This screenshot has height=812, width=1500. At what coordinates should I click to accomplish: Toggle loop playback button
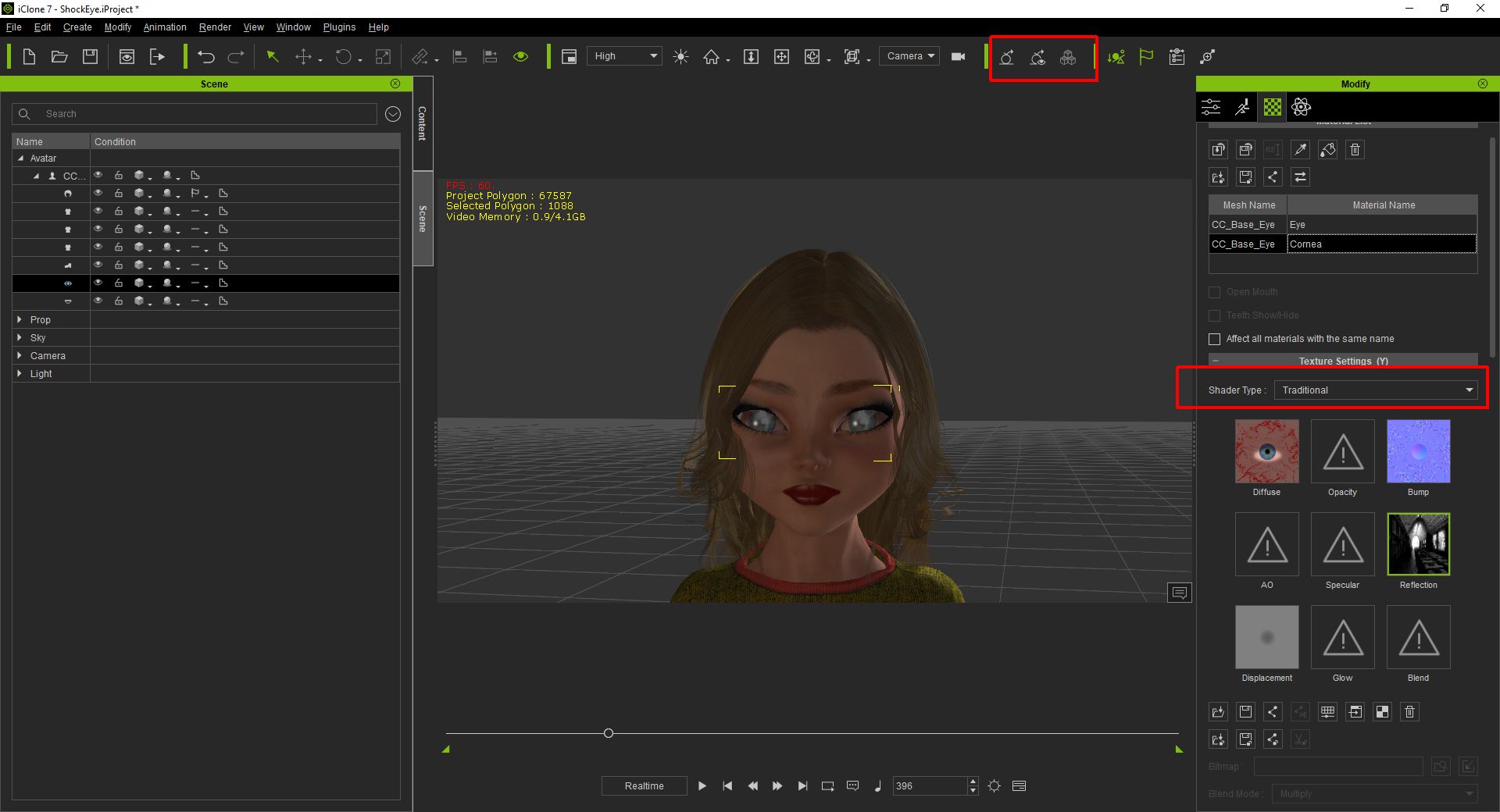point(827,786)
